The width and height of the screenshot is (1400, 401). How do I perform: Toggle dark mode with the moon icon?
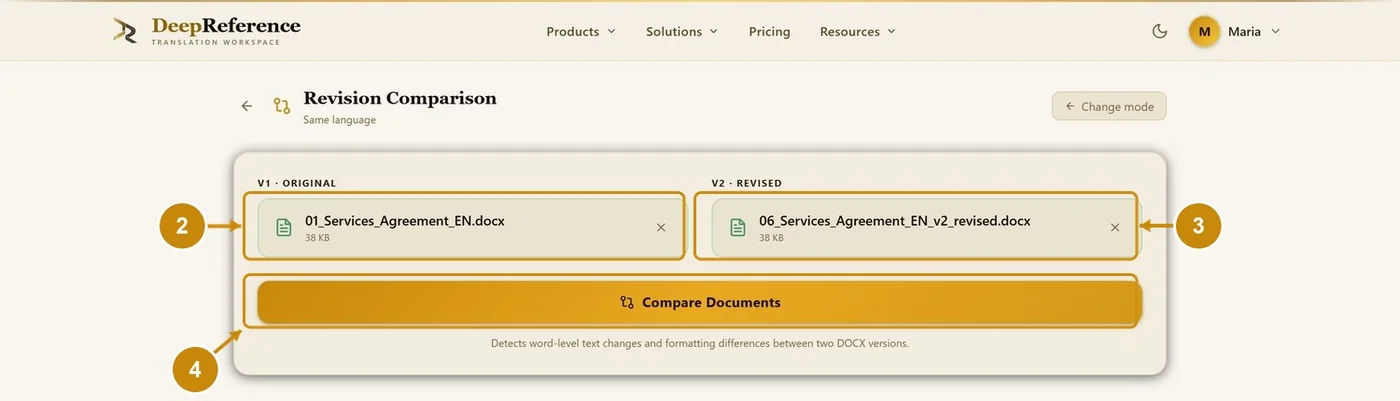(1160, 31)
